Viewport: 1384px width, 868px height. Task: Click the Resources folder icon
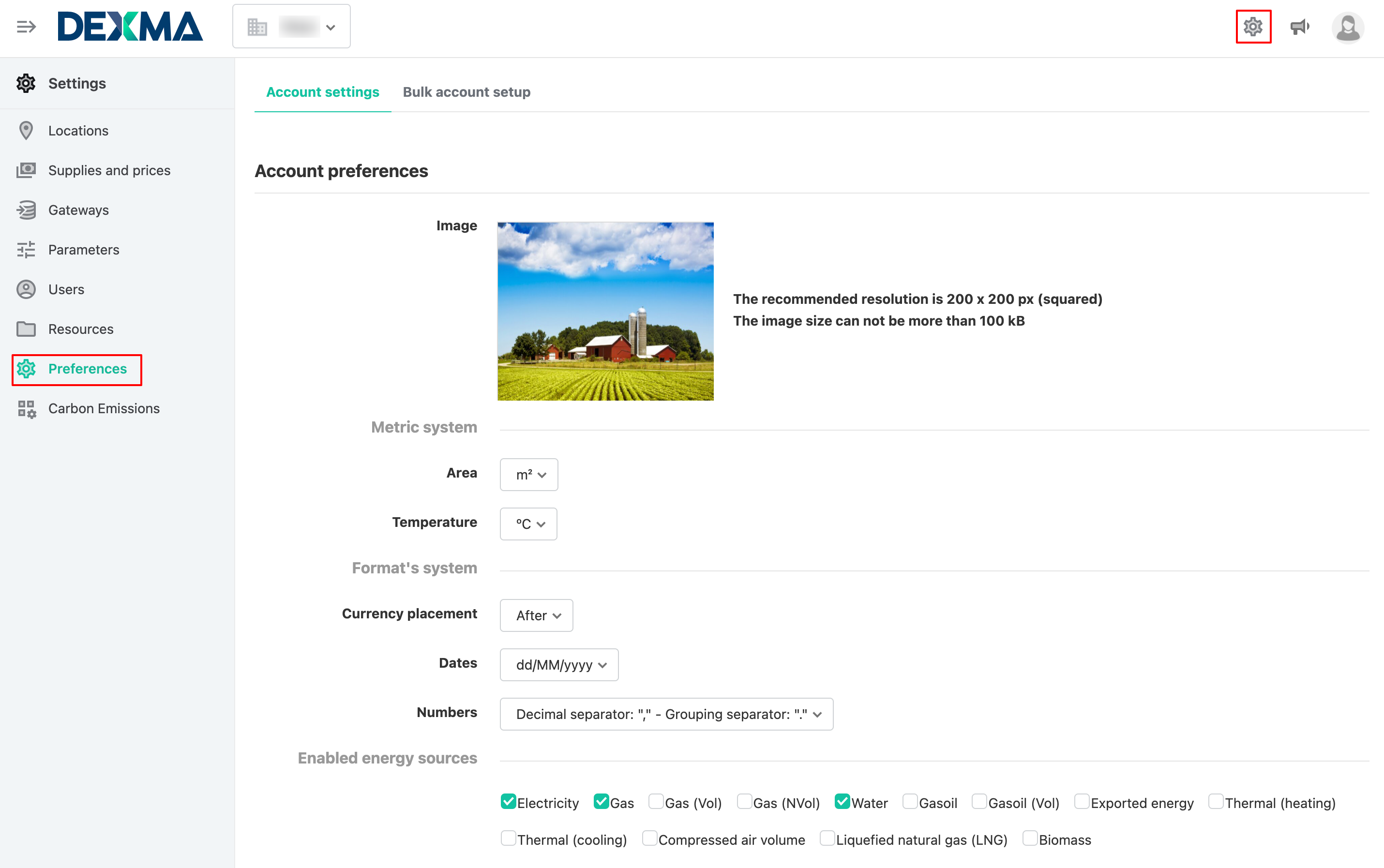[26, 329]
